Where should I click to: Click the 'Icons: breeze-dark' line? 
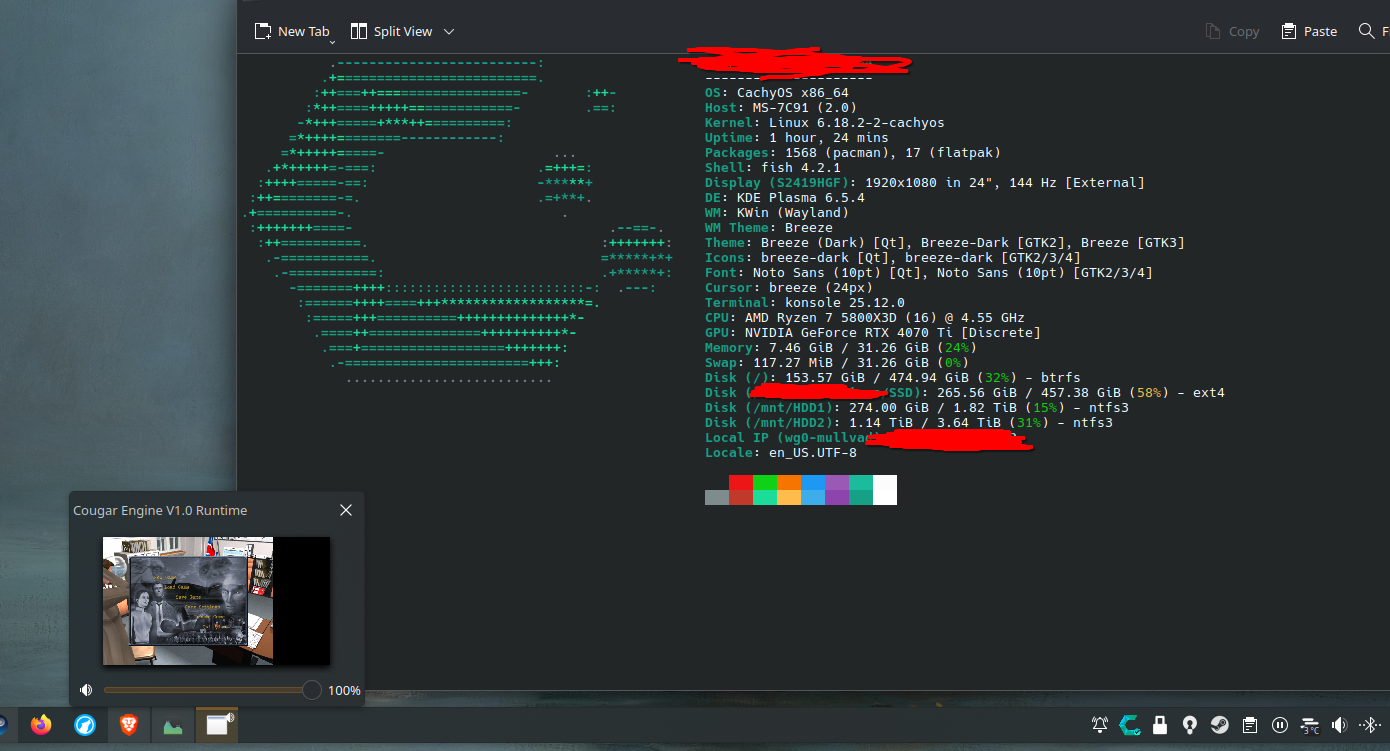click(x=893, y=258)
